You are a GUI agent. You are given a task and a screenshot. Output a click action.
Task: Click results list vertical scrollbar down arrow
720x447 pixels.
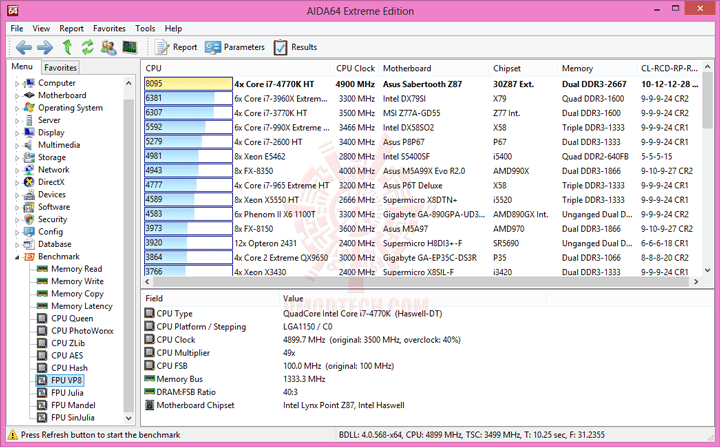[x=707, y=271]
